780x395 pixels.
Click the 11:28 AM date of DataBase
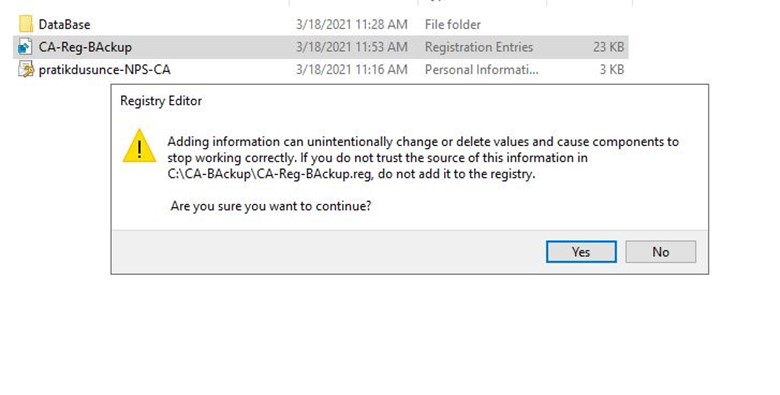point(352,24)
